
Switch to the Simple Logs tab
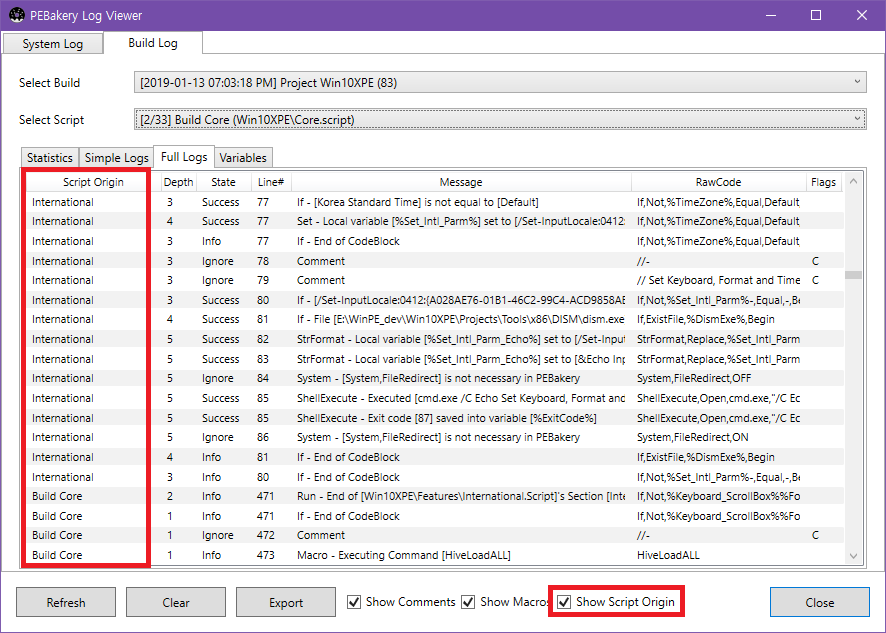pyautogui.click(x=116, y=157)
